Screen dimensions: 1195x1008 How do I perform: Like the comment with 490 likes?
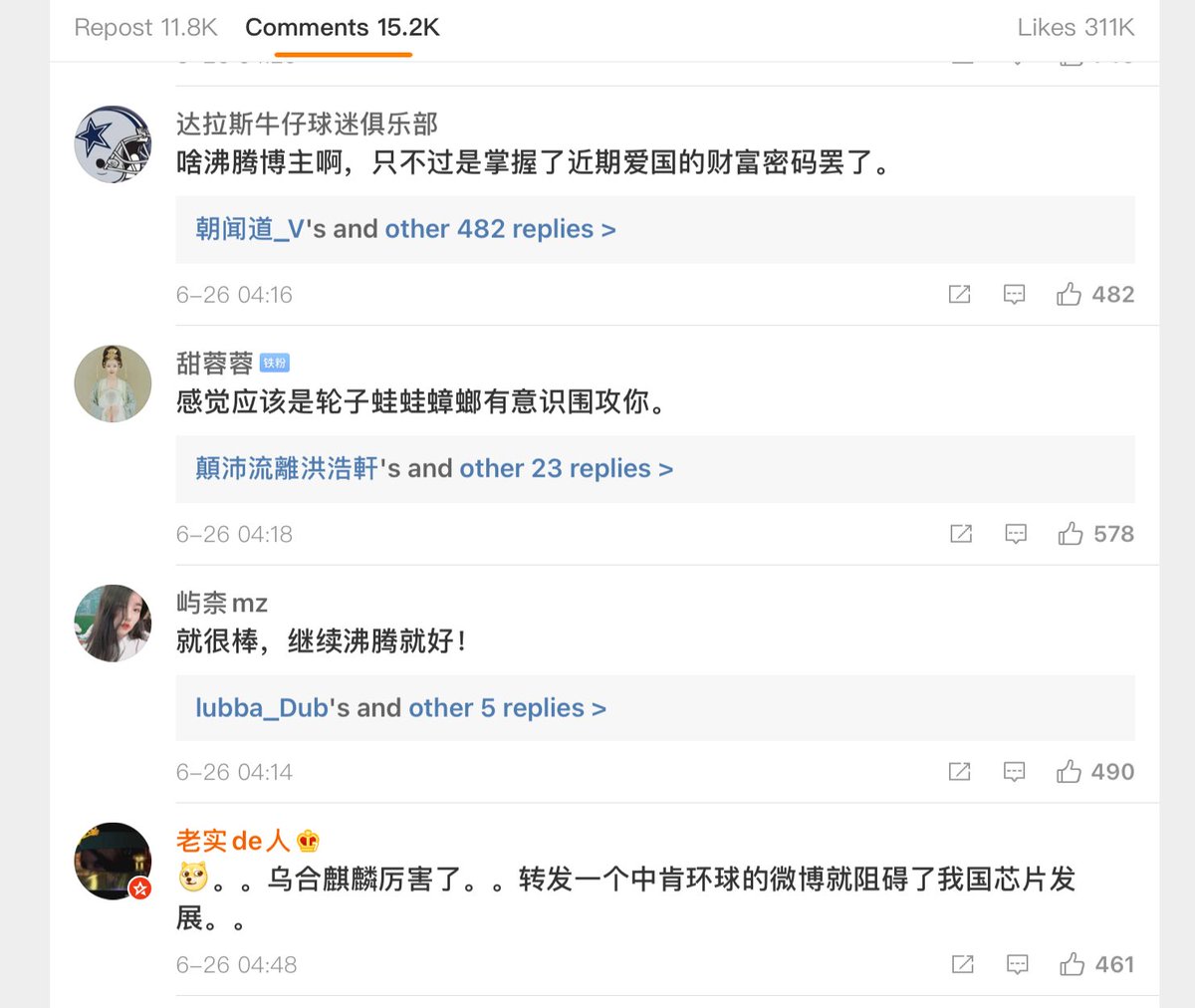1070,772
